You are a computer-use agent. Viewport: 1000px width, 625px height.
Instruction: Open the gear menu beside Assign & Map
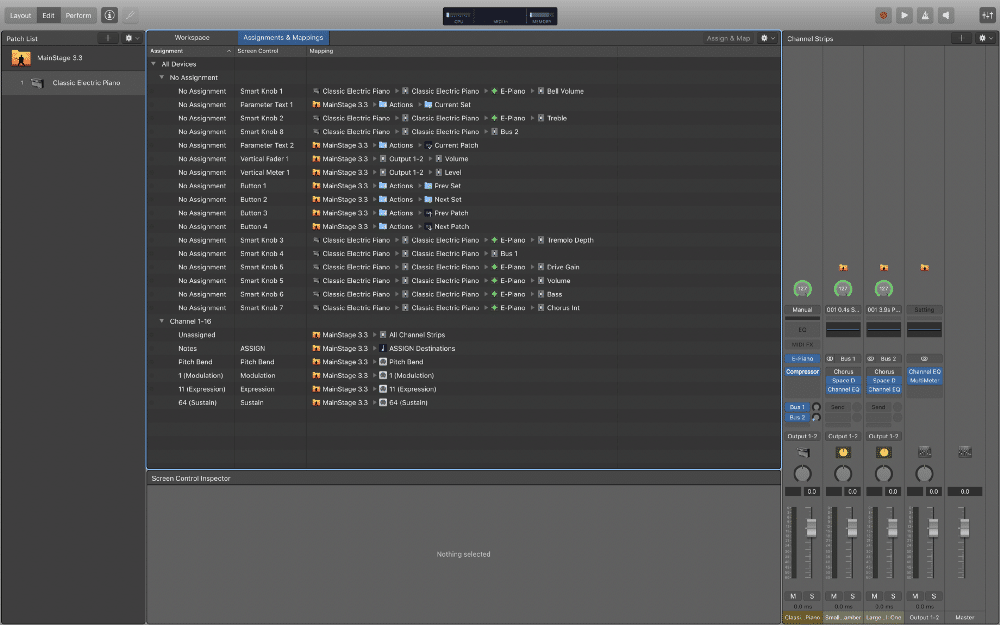pyautogui.click(x=767, y=38)
